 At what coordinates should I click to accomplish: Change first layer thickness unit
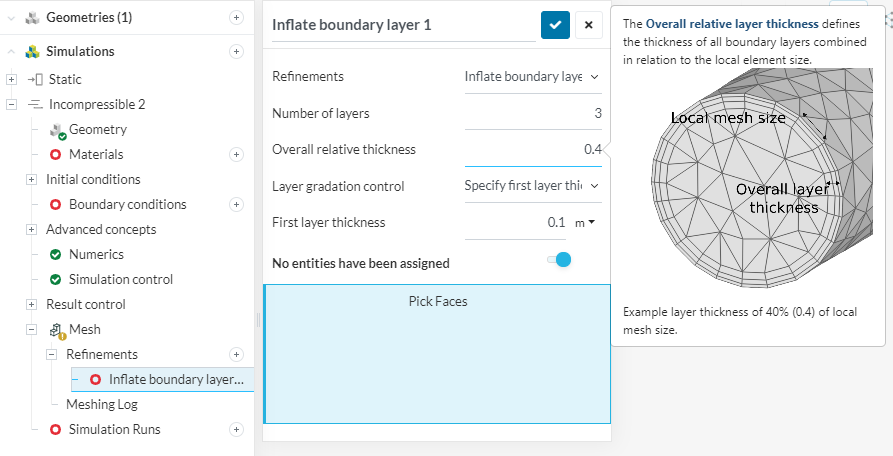(x=585, y=222)
